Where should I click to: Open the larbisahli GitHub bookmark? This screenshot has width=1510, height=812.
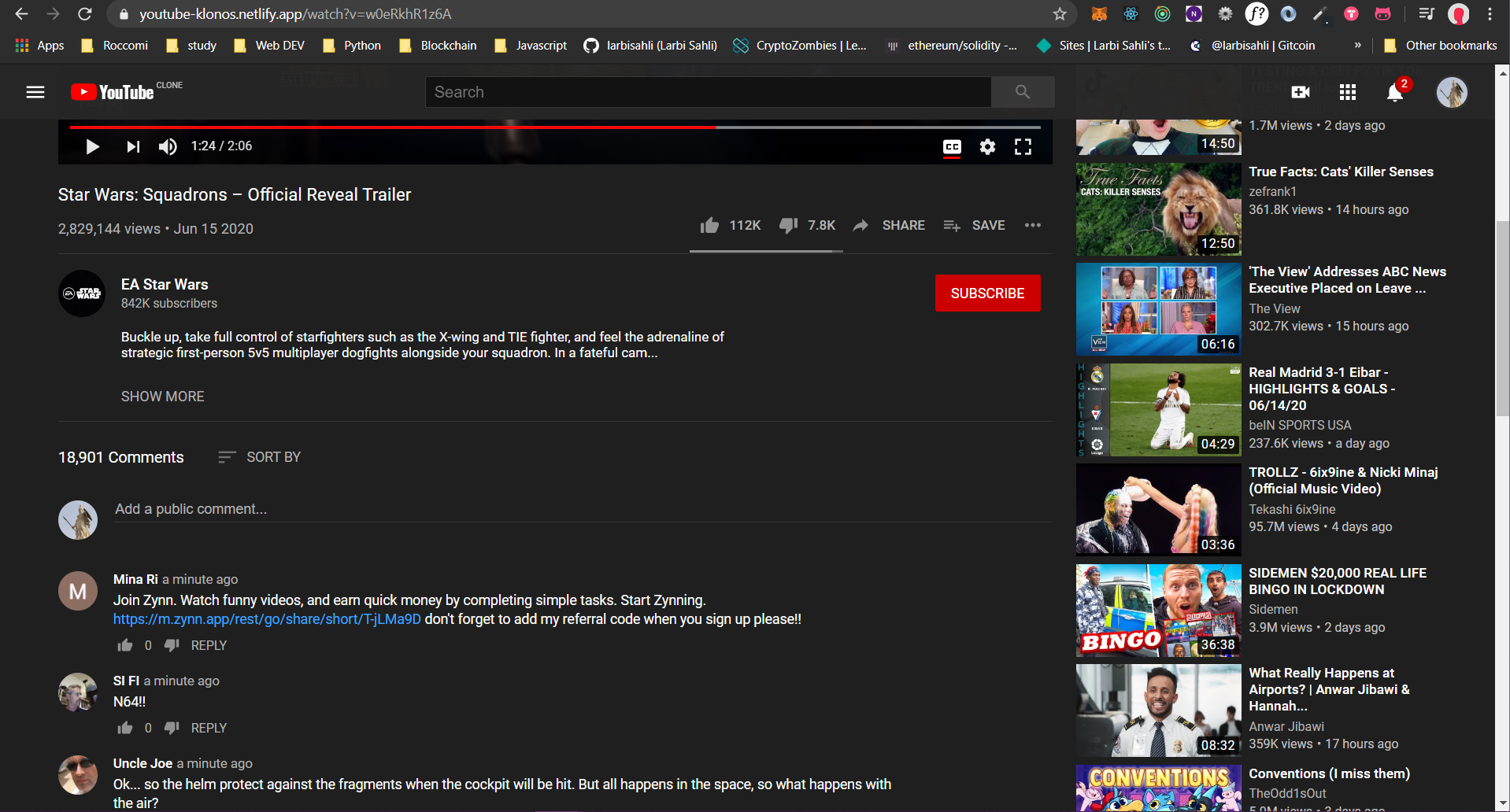tap(650, 46)
